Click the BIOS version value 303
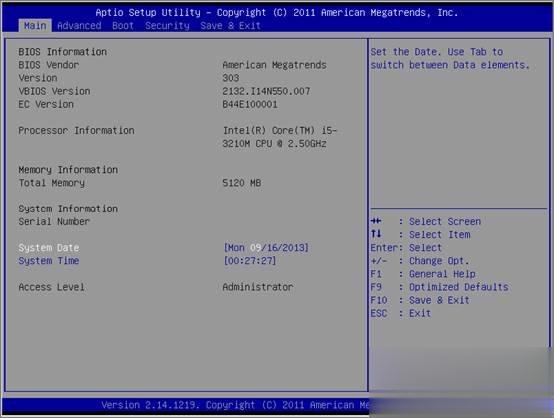 [231, 78]
